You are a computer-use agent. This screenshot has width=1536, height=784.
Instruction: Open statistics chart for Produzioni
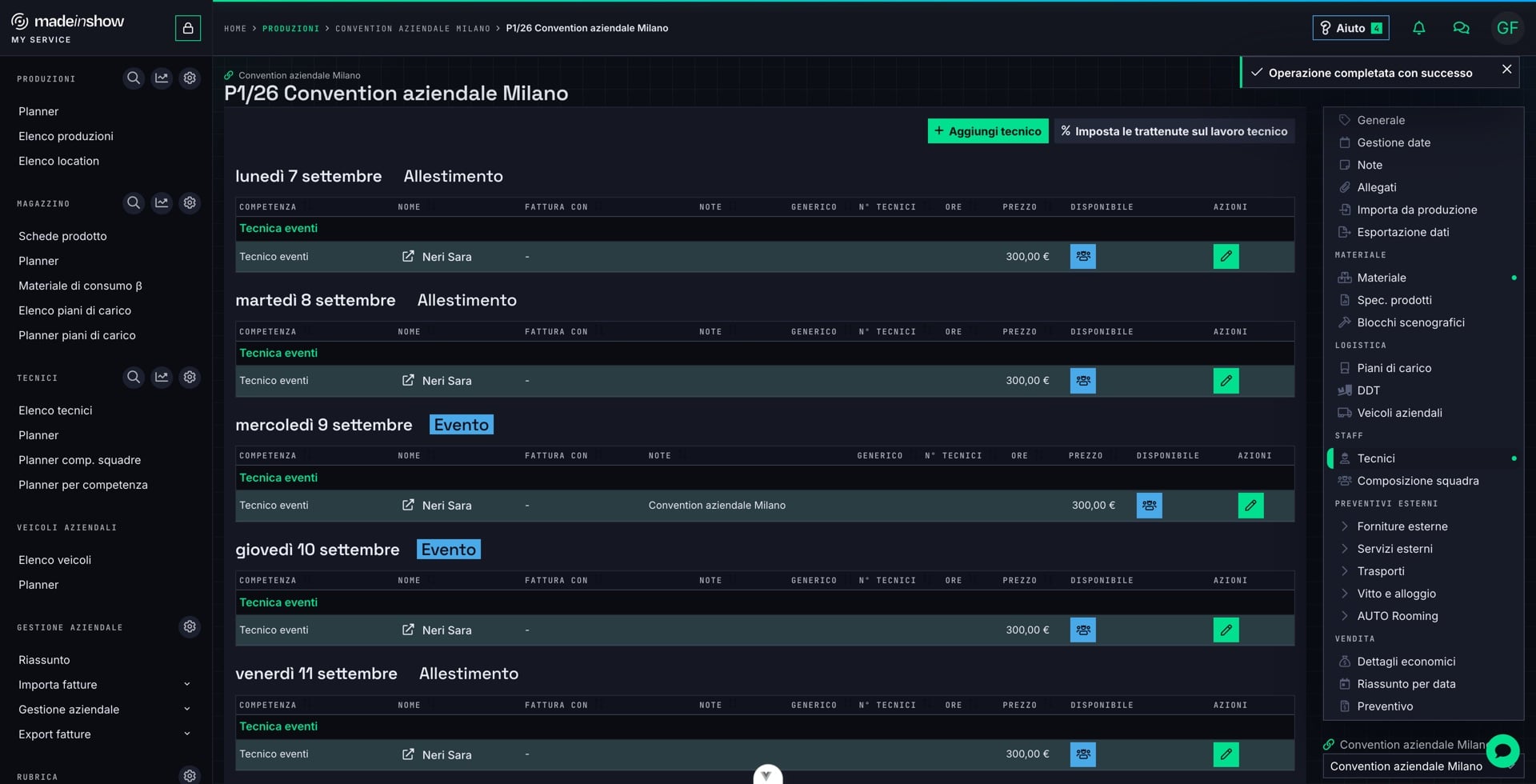(162, 78)
